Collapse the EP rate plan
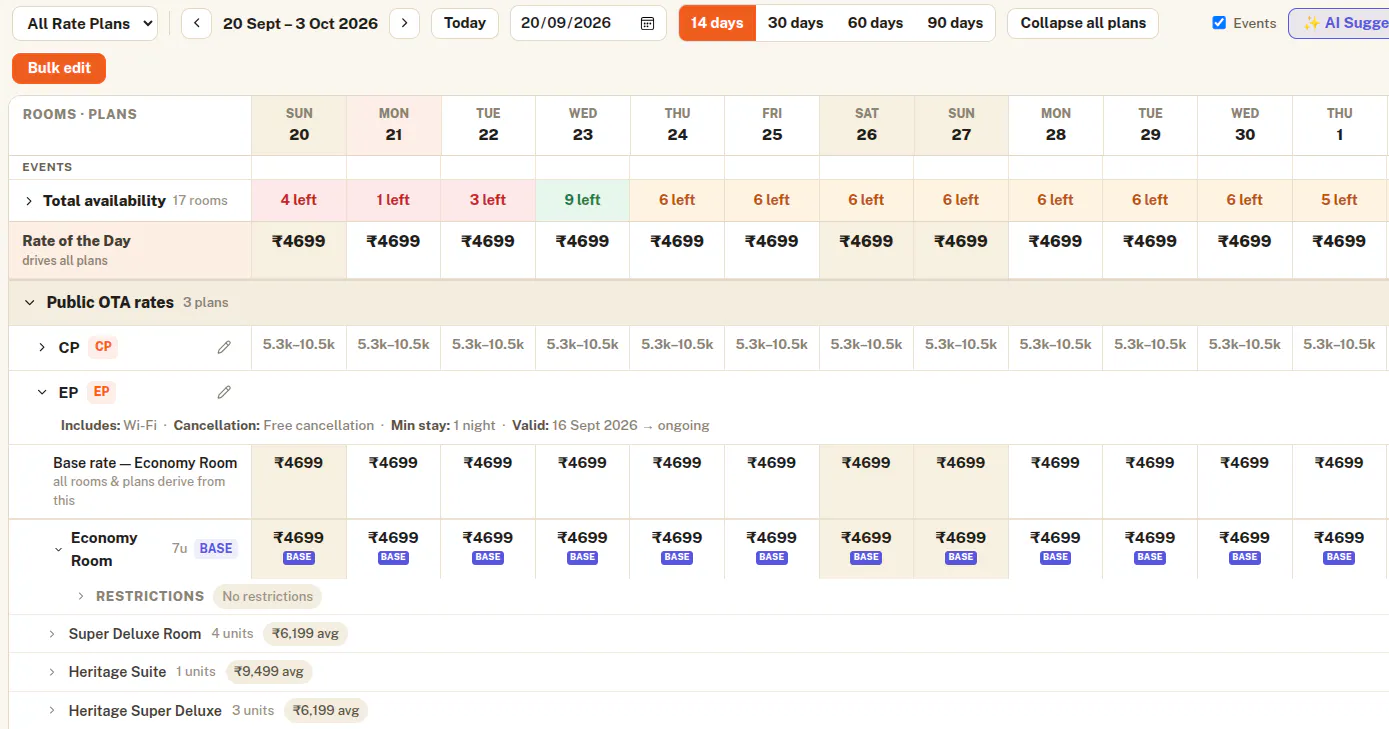This screenshot has height=729, width=1389. click(42, 392)
